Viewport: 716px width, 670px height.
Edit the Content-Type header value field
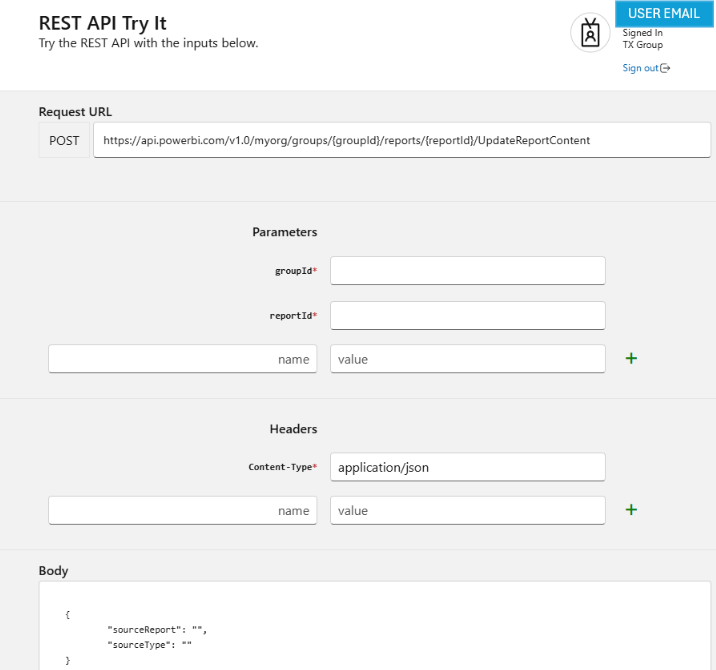pyautogui.click(x=467, y=467)
